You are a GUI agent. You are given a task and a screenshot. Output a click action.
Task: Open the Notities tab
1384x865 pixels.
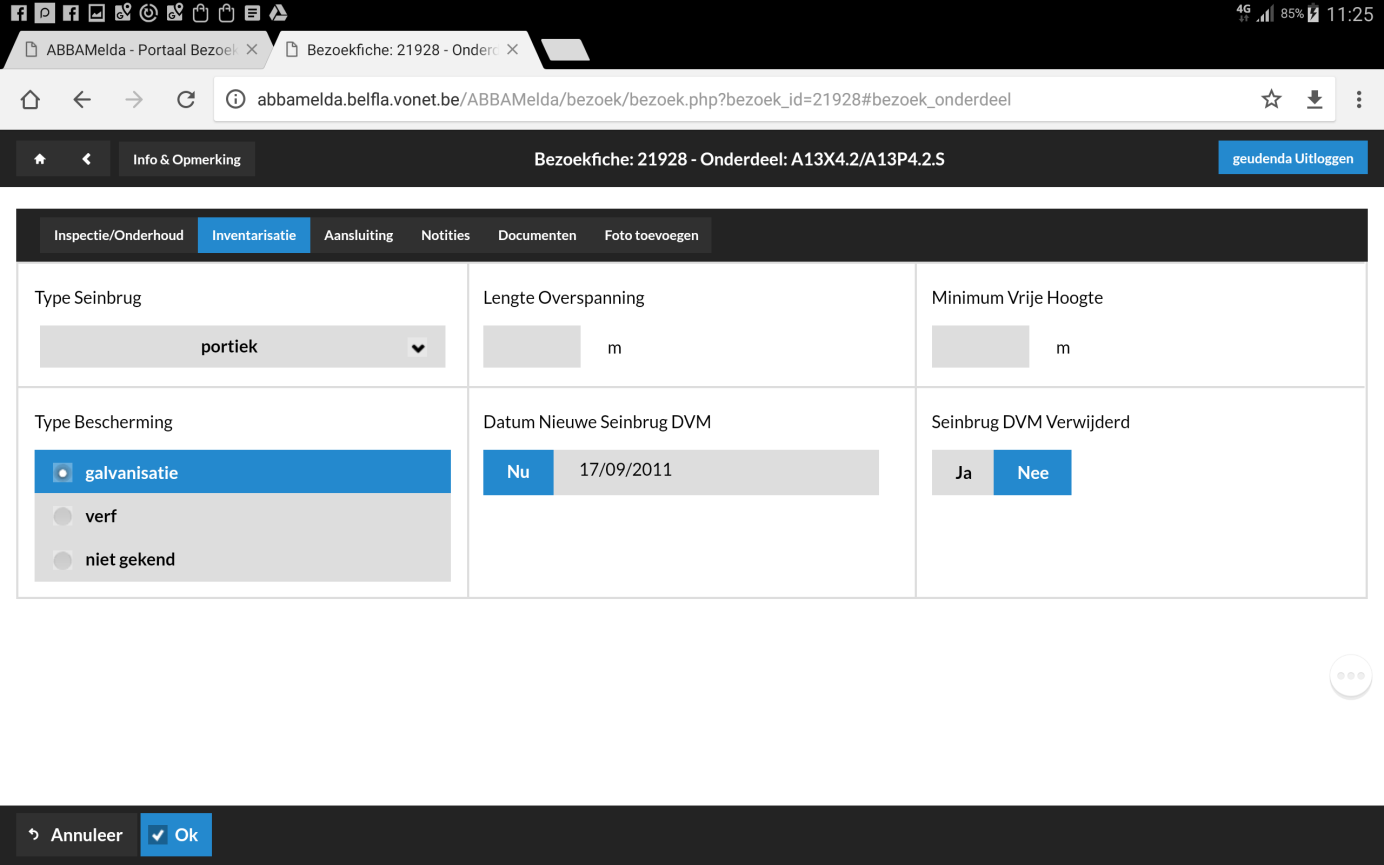[x=445, y=235]
